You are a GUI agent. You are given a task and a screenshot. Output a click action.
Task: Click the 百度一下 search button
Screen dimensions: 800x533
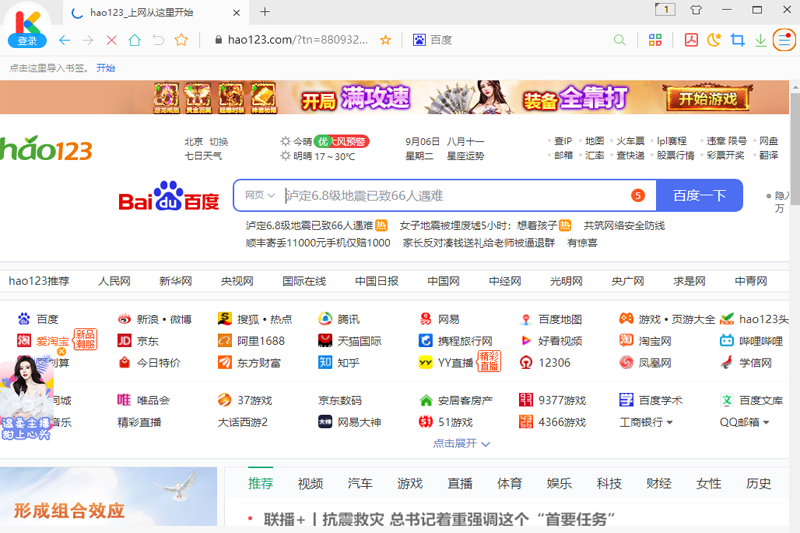click(x=699, y=195)
